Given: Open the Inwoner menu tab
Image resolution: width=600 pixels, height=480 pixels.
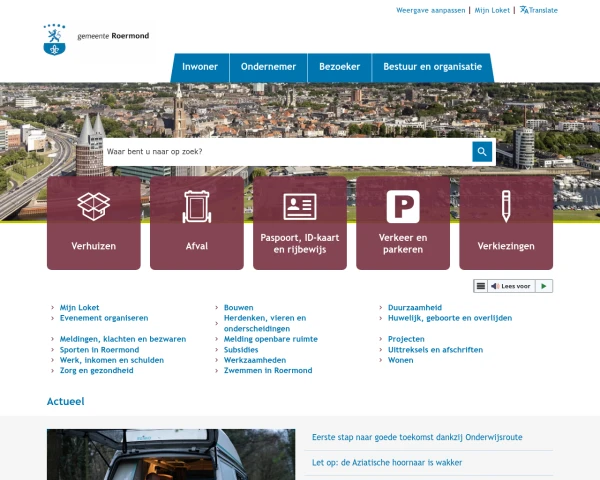Looking at the screenshot, I should [200, 67].
